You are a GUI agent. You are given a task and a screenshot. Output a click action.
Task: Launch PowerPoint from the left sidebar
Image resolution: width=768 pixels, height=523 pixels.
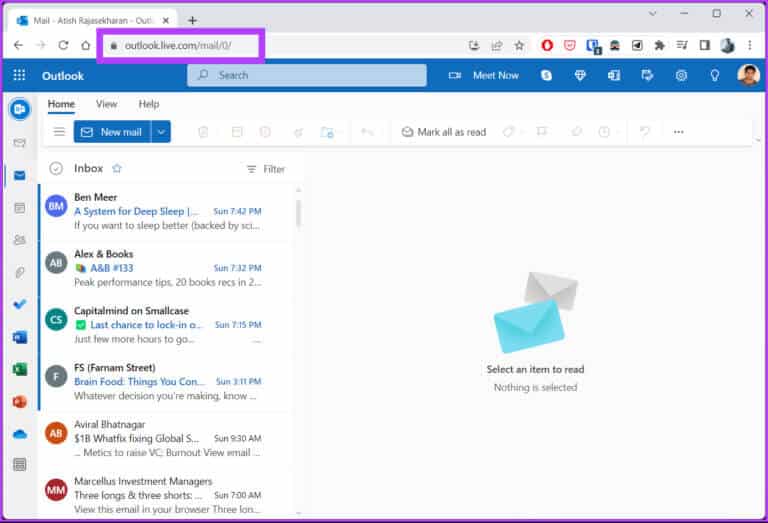click(x=20, y=402)
